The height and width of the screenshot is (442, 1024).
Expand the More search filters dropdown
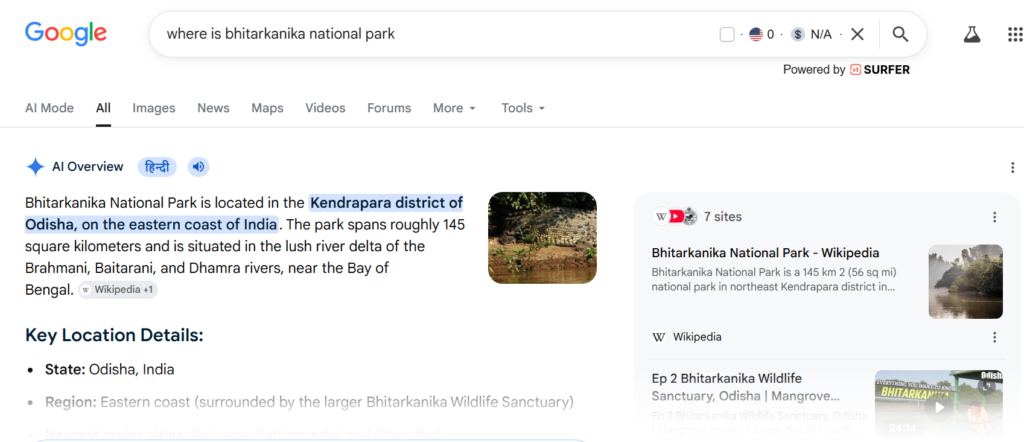[x=455, y=108]
